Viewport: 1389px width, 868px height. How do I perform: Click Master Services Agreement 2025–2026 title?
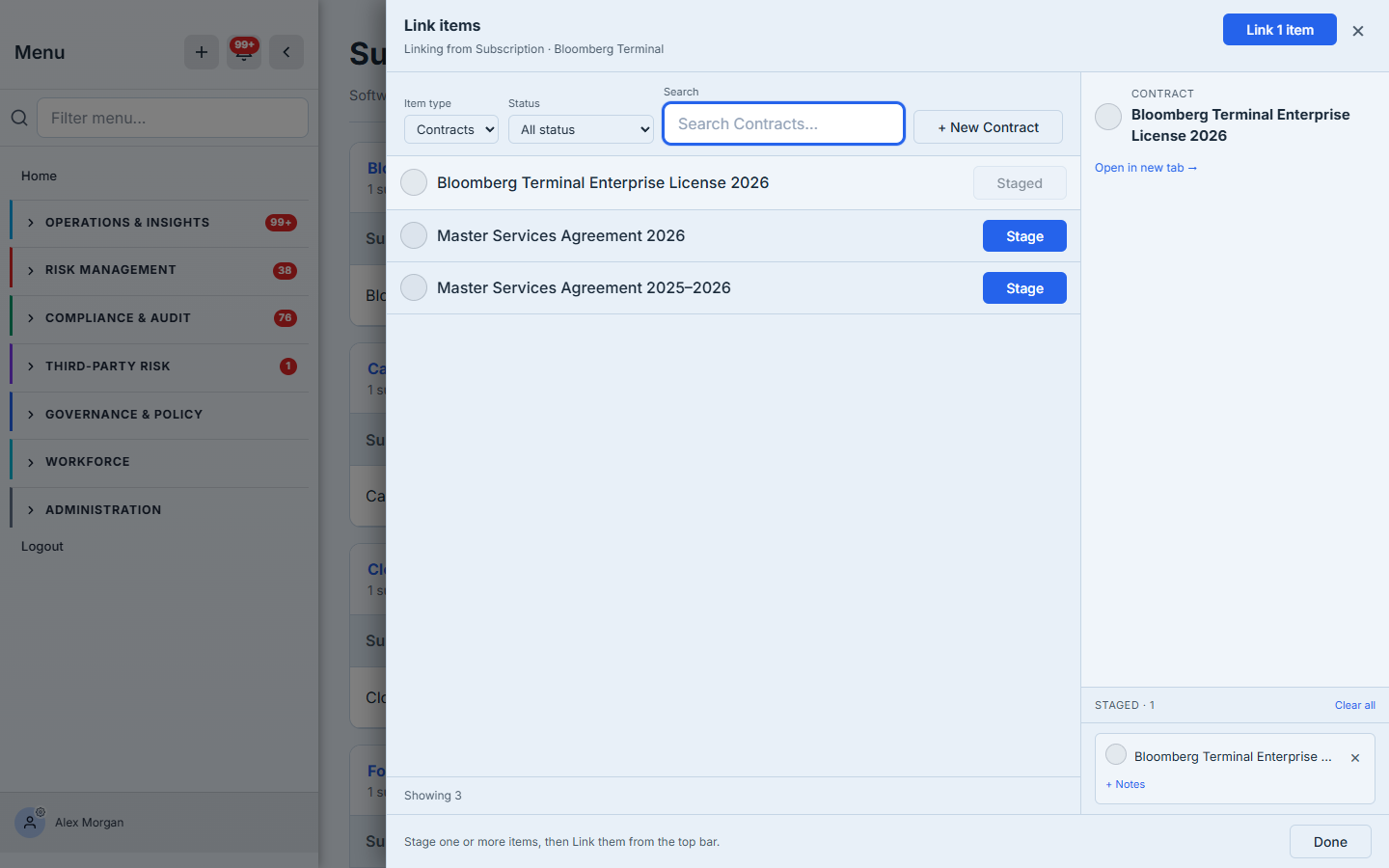[x=584, y=287]
